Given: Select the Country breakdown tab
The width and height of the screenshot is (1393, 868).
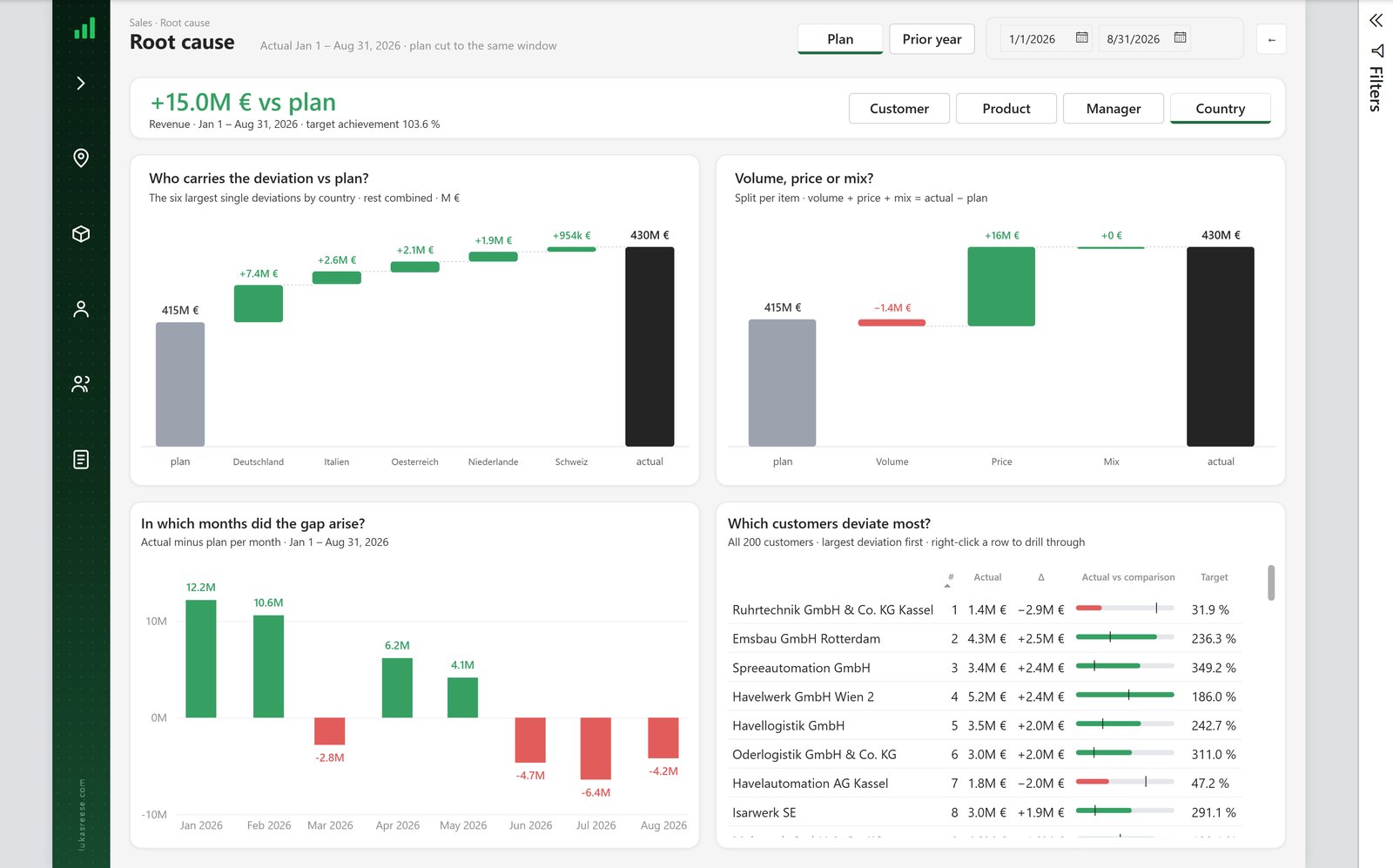Looking at the screenshot, I should pos(1221,109).
